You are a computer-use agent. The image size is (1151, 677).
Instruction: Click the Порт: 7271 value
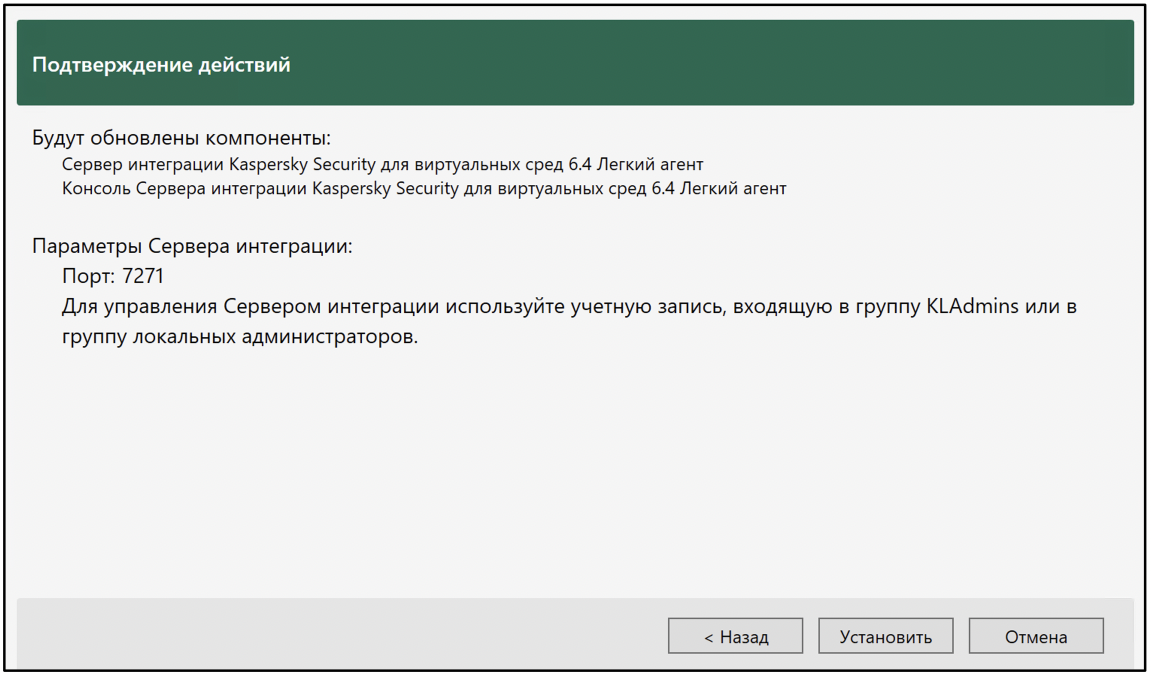[113, 276]
